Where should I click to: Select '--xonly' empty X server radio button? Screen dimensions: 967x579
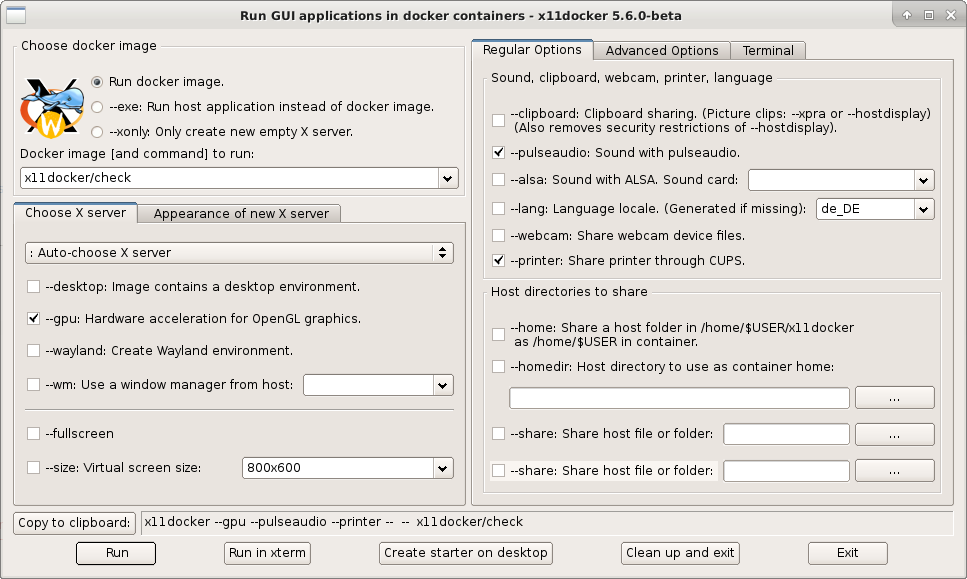coord(97,132)
